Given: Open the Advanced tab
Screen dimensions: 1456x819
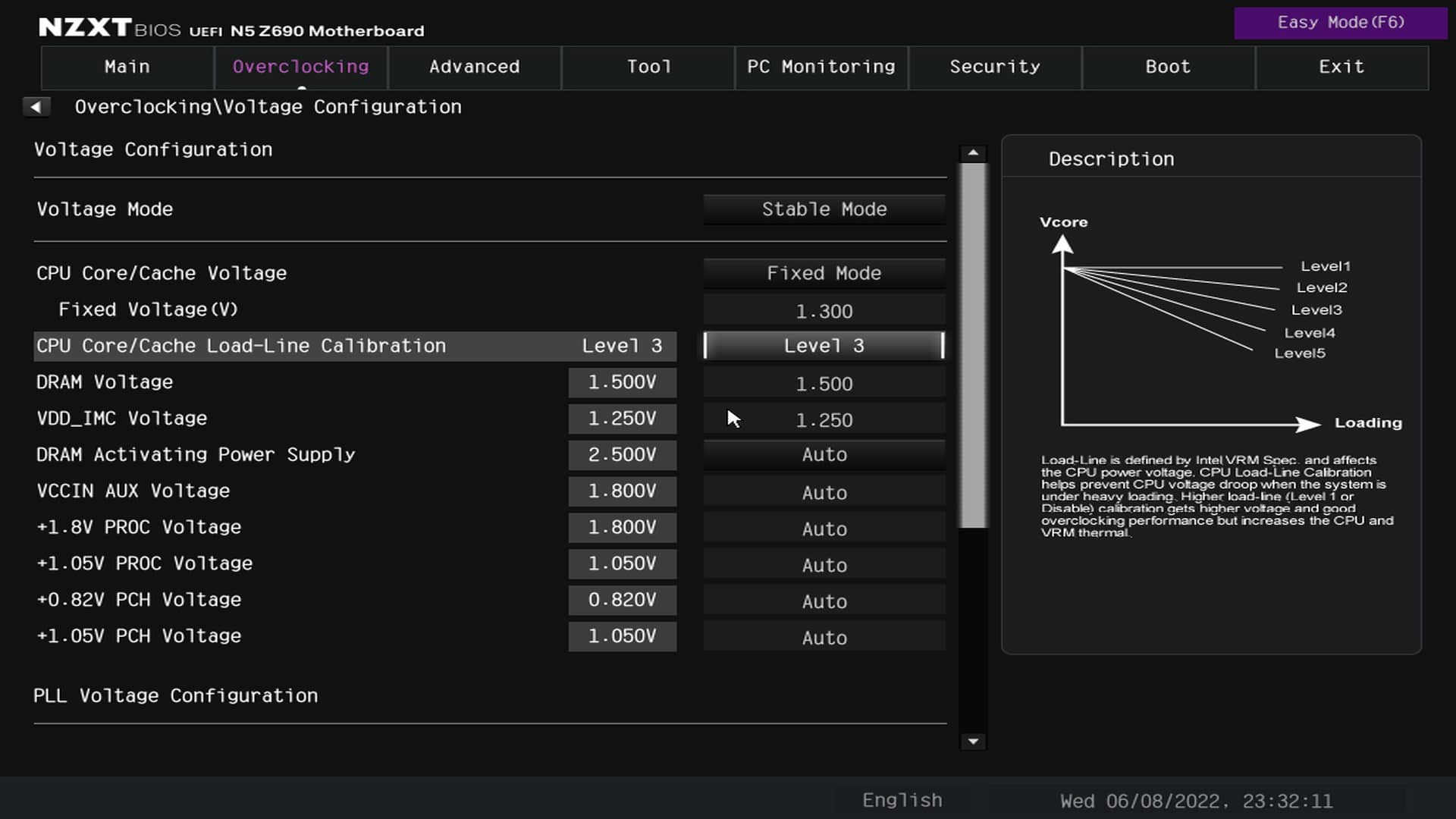Looking at the screenshot, I should 475,67.
